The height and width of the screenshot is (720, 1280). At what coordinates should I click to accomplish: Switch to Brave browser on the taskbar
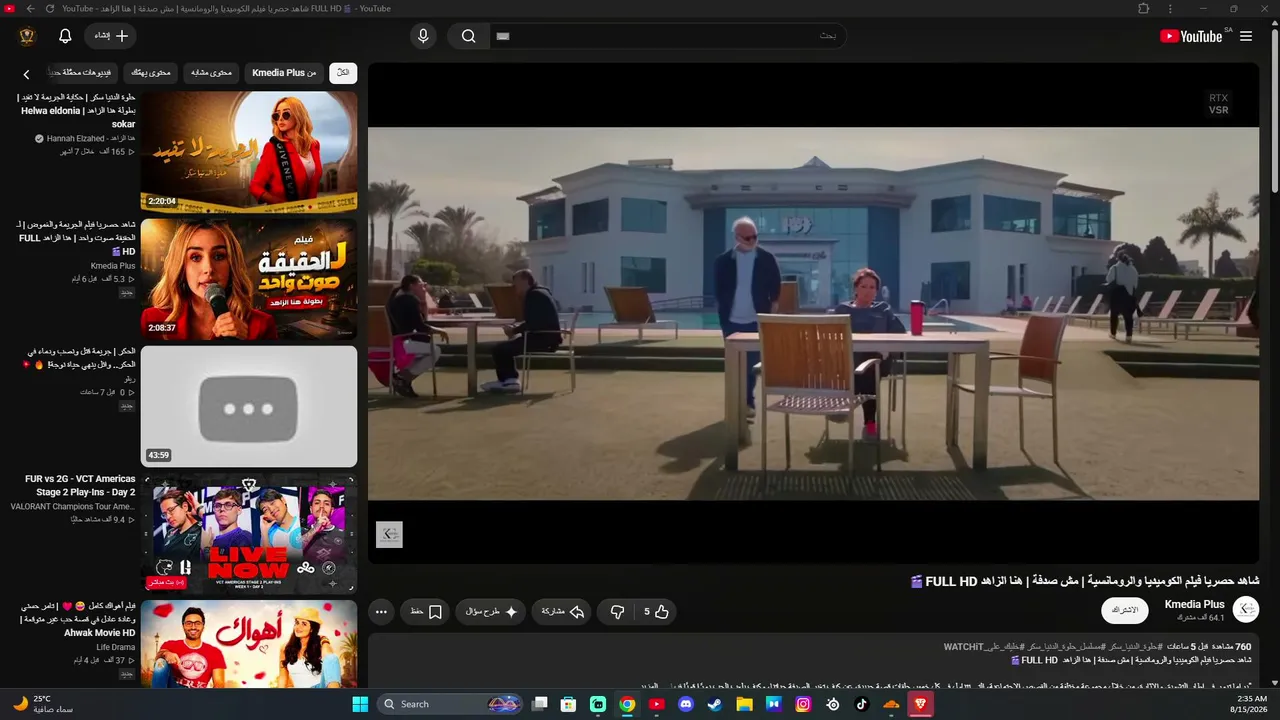pyautogui.click(x=920, y=704)
